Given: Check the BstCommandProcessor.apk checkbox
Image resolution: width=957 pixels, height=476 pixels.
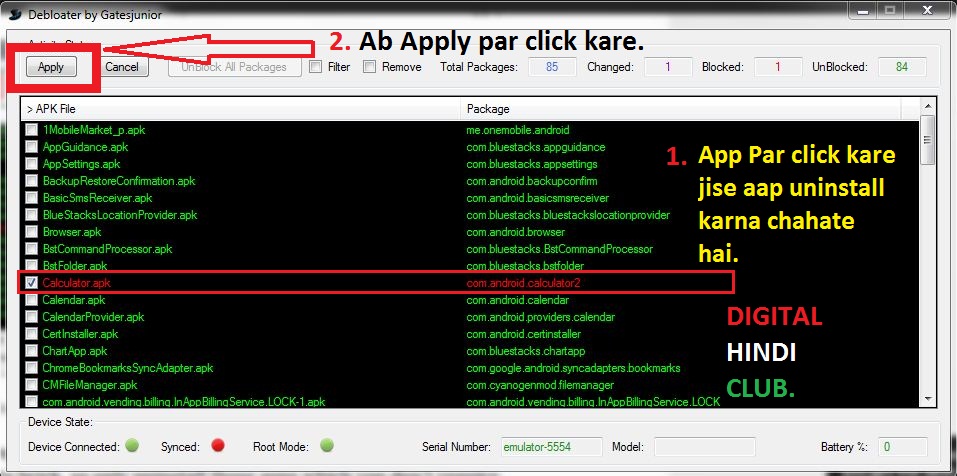Looking at the screenshot, I should point(31,249).
